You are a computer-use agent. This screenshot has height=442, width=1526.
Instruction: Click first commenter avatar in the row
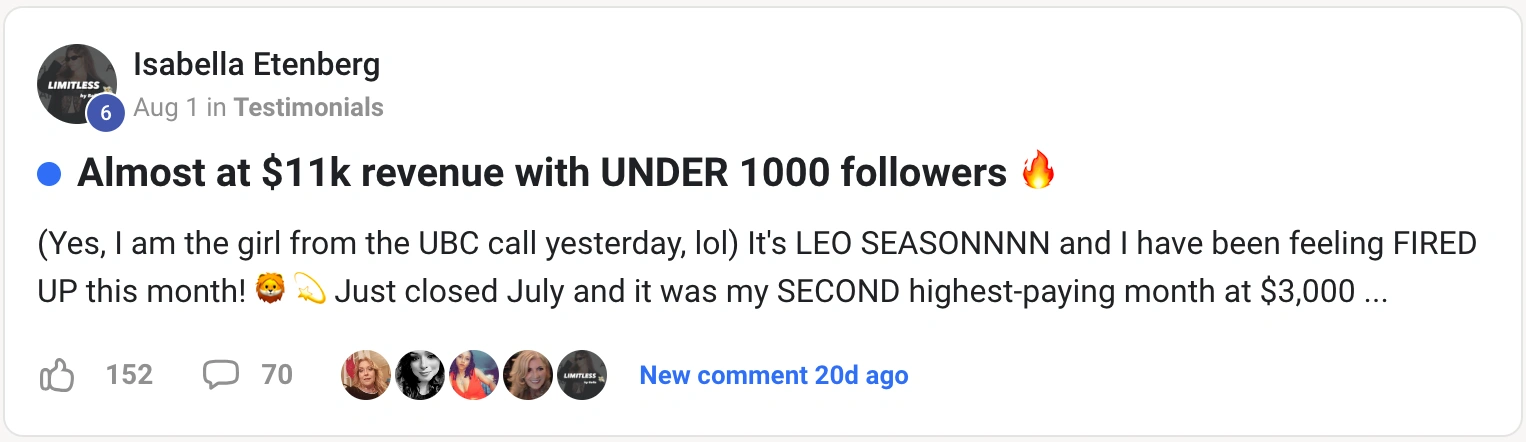pyautogui.click(x=366, y=376)
